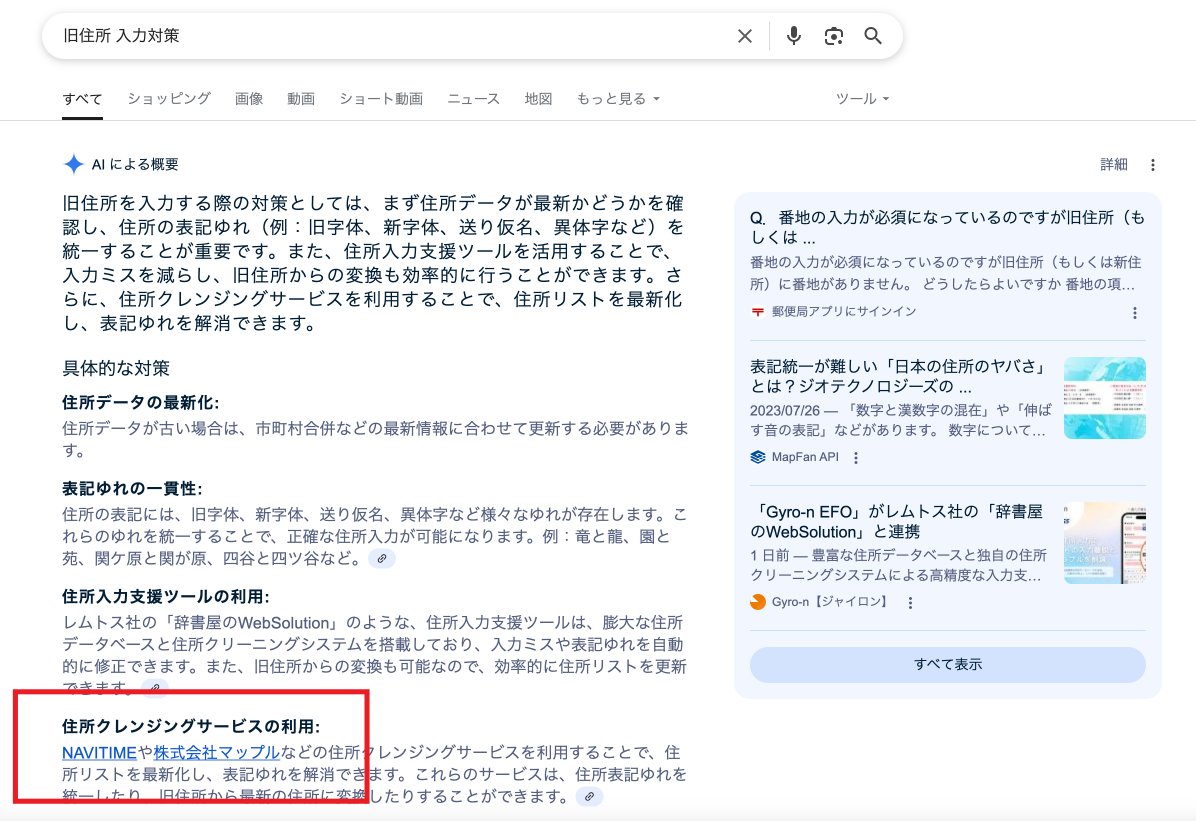
Task: Click the AI overview sparkle icon
Action: coord(74,164)
